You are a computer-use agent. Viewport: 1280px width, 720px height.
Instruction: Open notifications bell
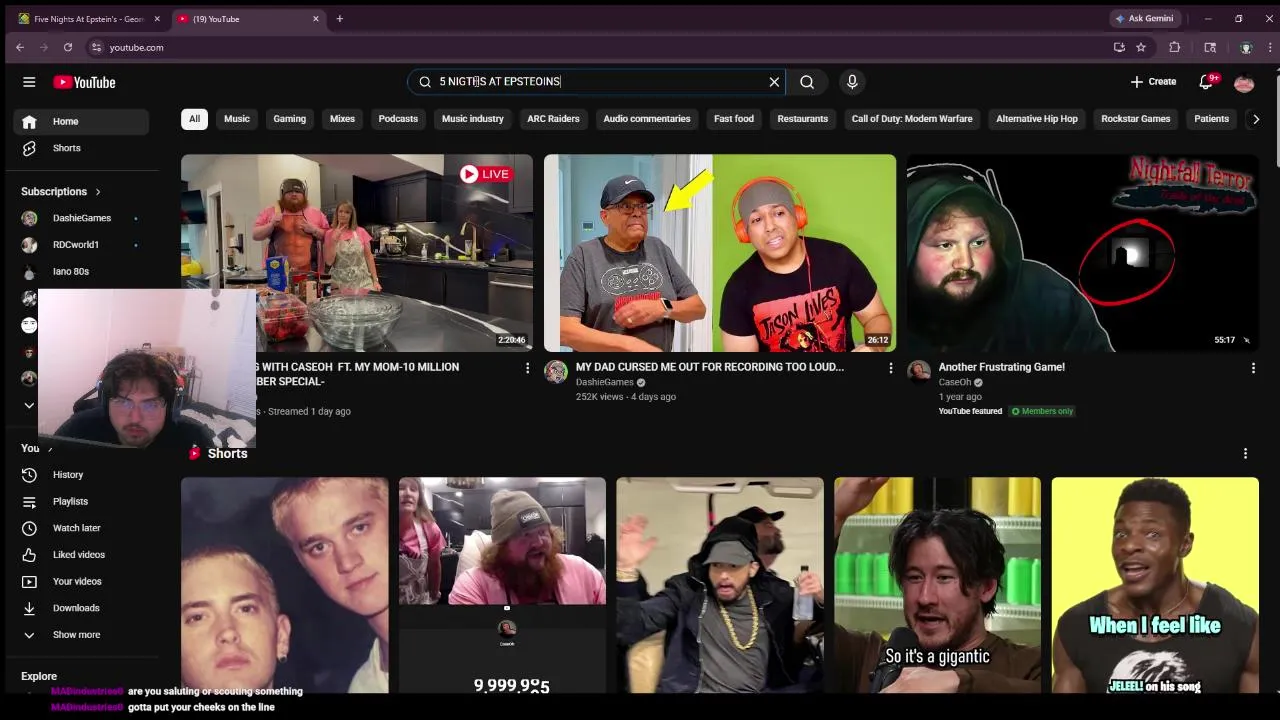1206,82
